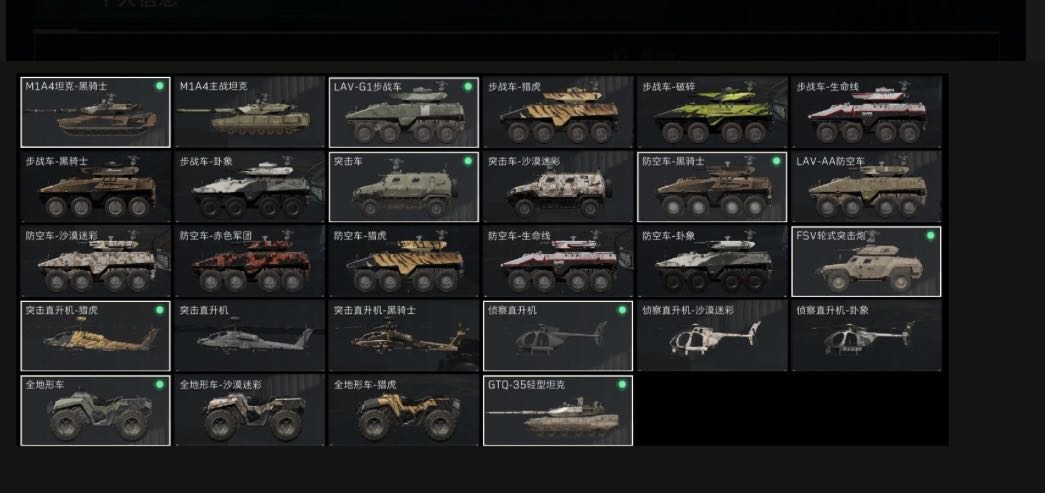Select the LAV-G1步战车 vehicle card
The width and height of the screenshot is (1045, 493).
pyautogui.click(x=404, y=112)
